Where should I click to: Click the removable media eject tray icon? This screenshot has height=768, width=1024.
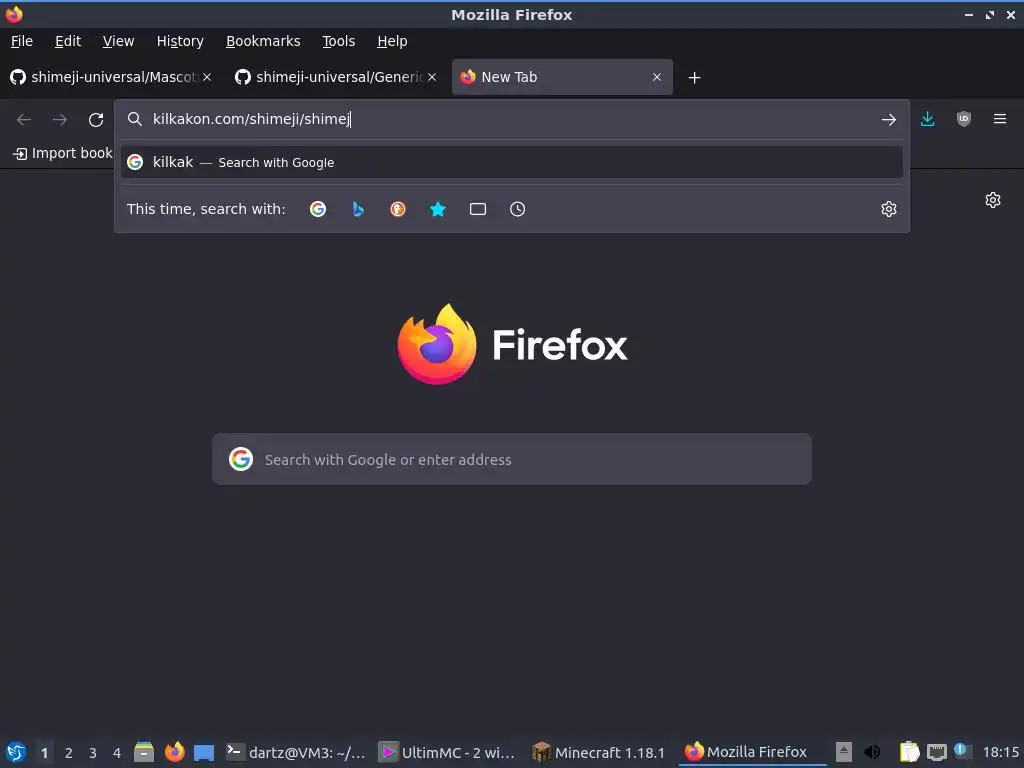(x=844, y=752)
